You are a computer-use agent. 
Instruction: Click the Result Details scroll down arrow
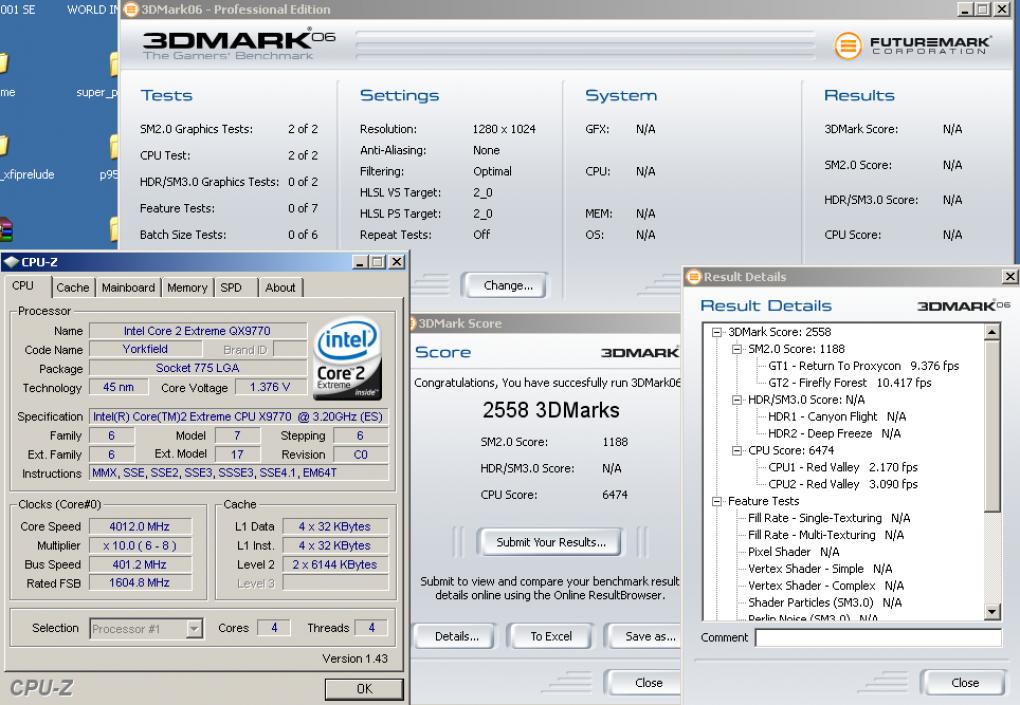coord(991,611)
